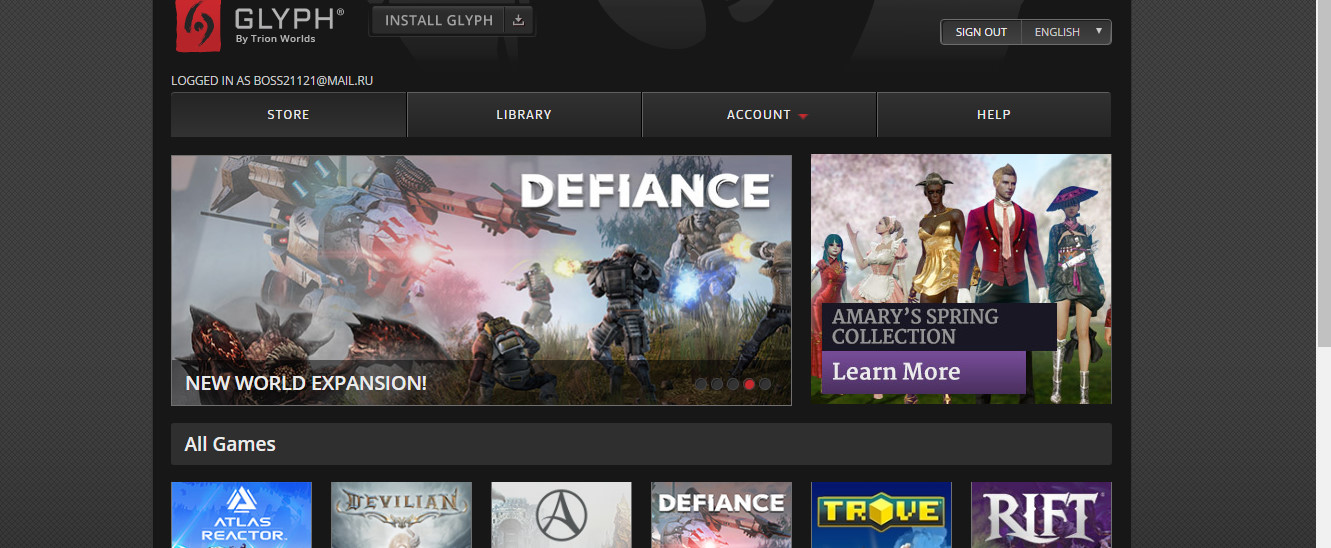Click the Defiance New World Expansion banner
This screenshot has width=1331, height=548.
pyautogui.click(x=481, y=280)
